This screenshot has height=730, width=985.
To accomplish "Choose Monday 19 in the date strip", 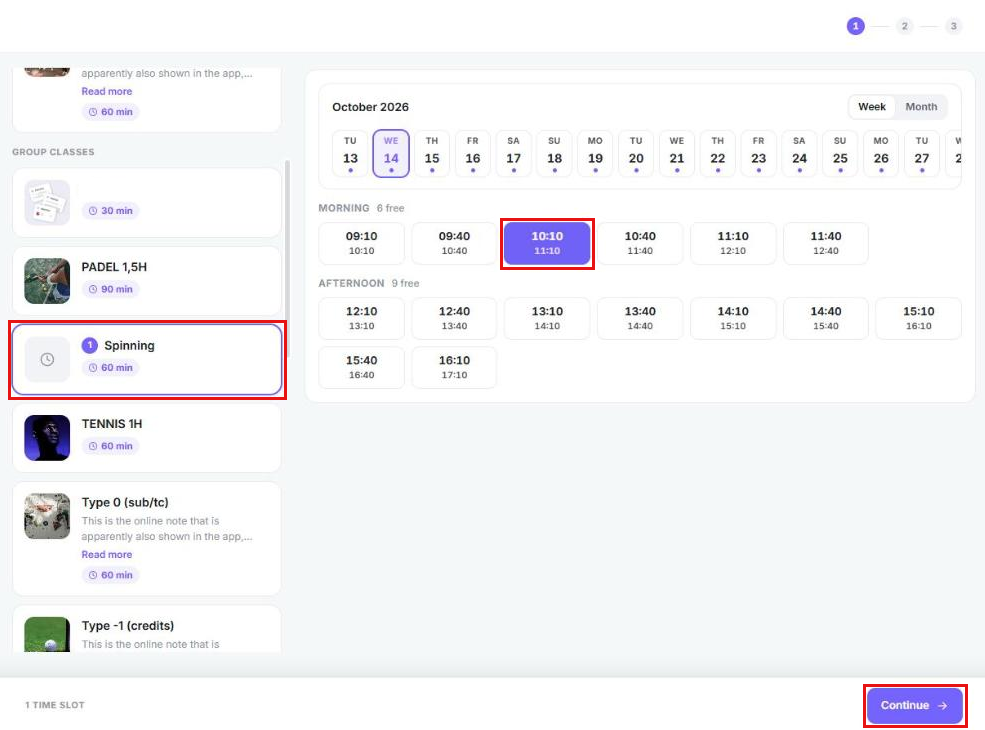I will coord(595,153).
